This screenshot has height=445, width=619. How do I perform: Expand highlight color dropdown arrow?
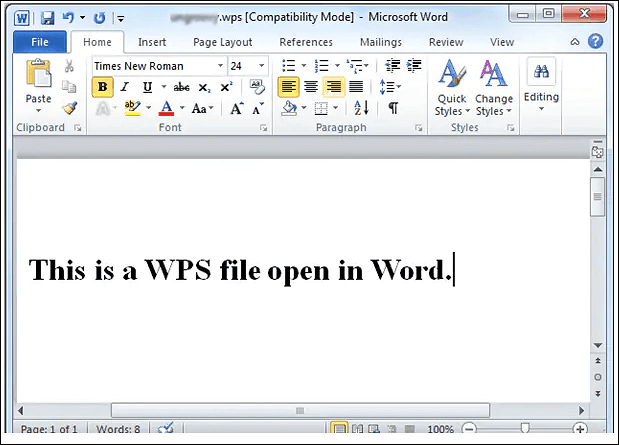pos(148,108)
